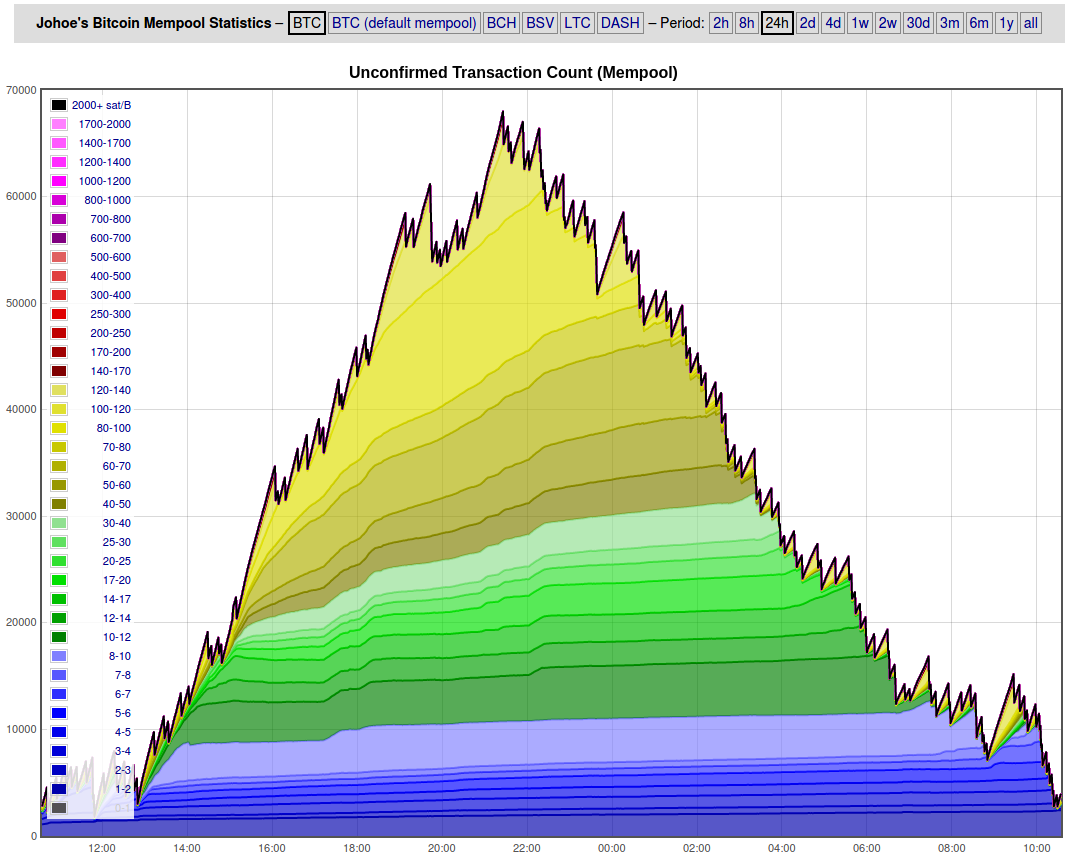Click the 30-40 light green swatch

click(59, 523)
